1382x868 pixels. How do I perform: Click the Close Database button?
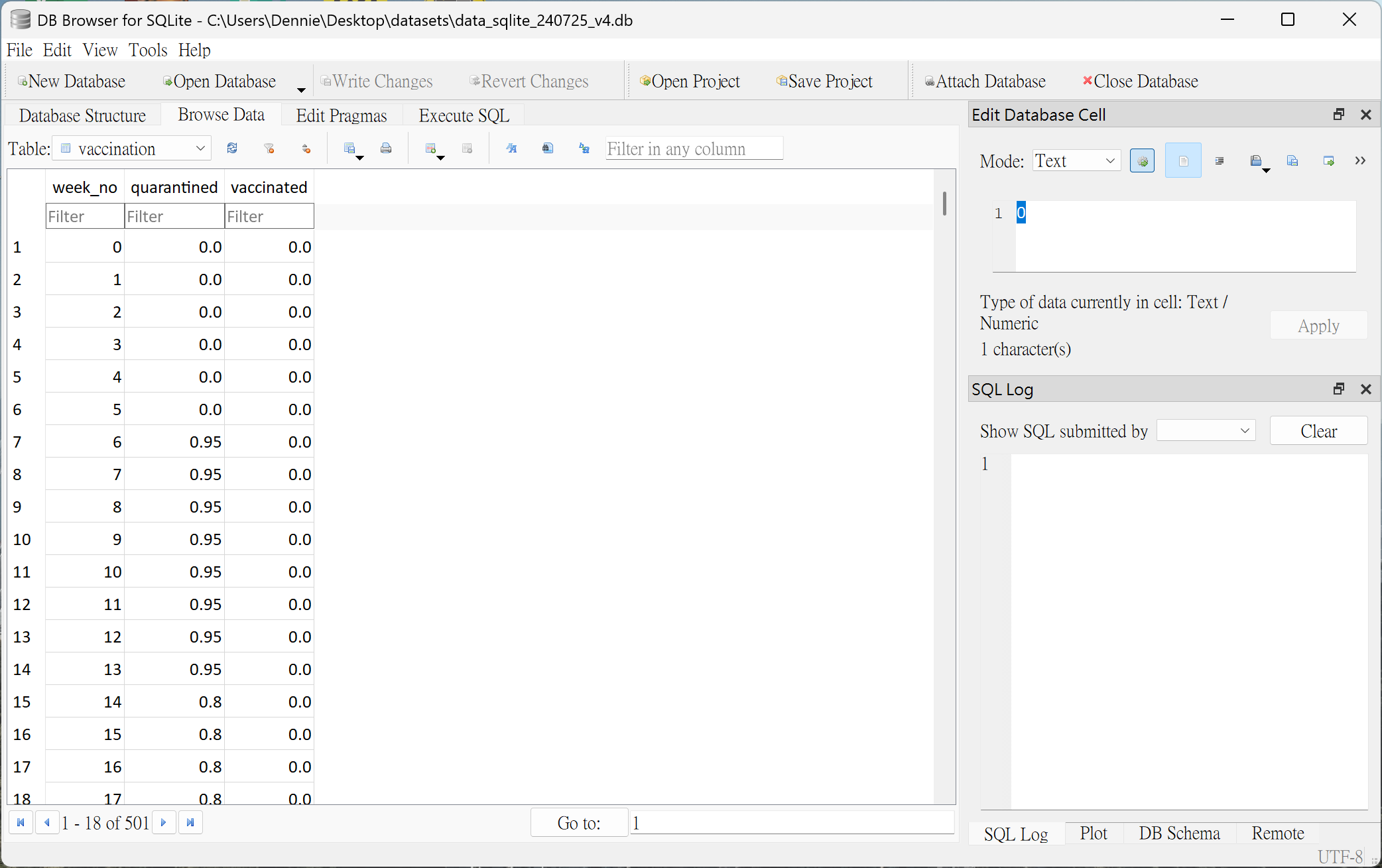1141,82
